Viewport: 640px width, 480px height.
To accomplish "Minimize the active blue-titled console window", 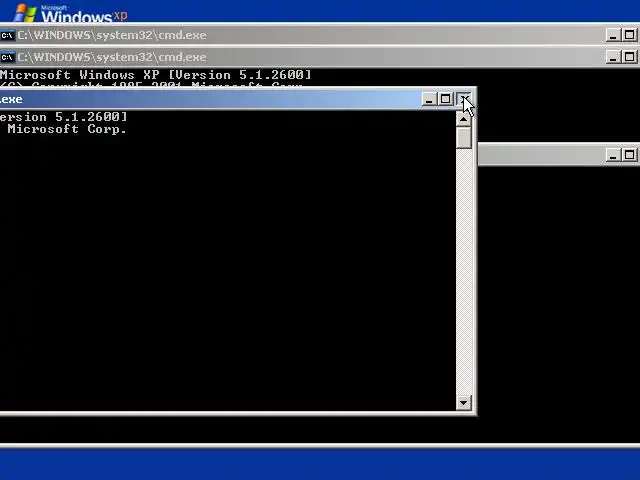I will point(429,99).
